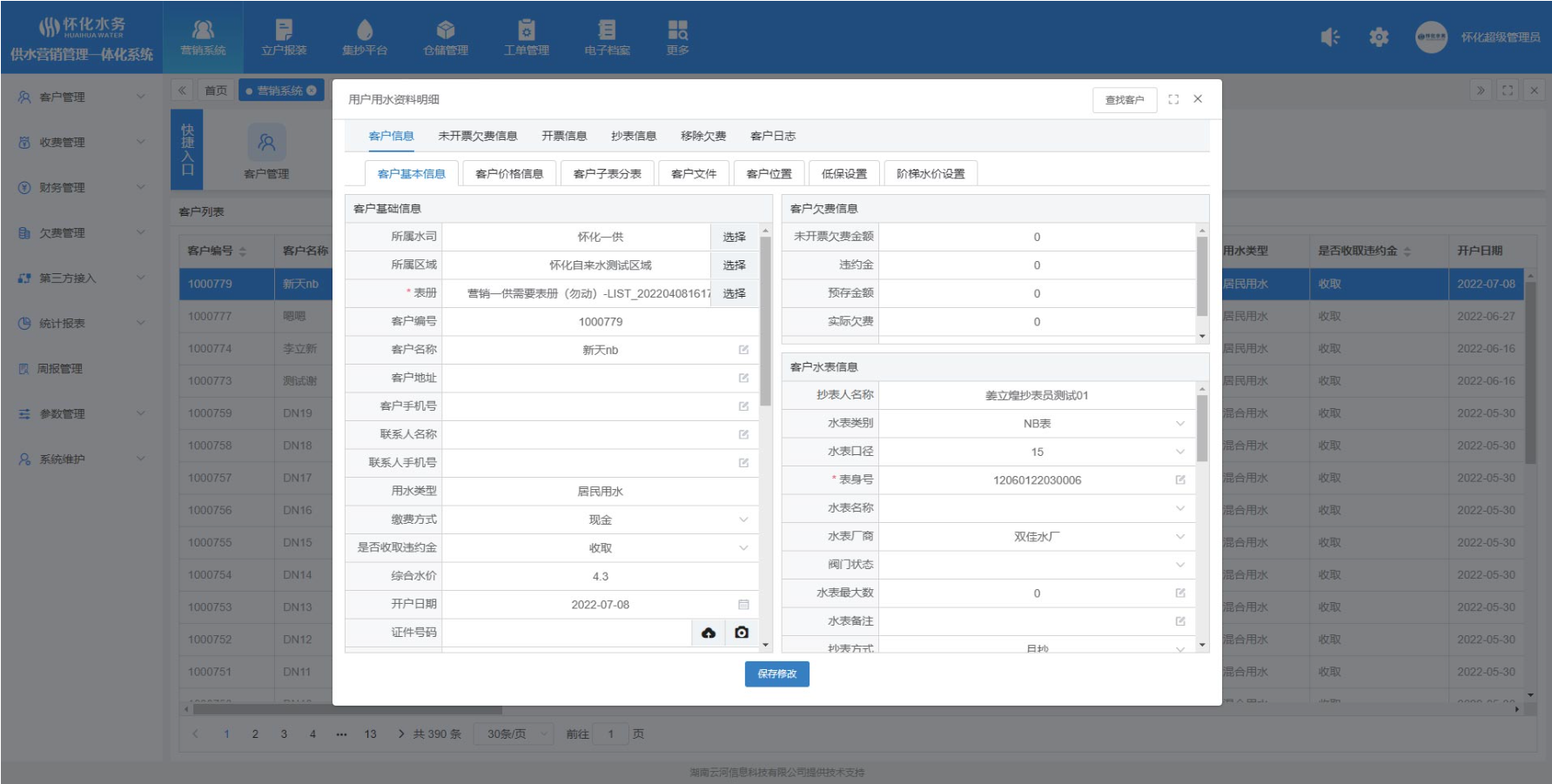Image resolution: width=1552 pixels, height=784 pixels.
Task: Open the 水表口径 dropdown
Action: point(1037,452)
